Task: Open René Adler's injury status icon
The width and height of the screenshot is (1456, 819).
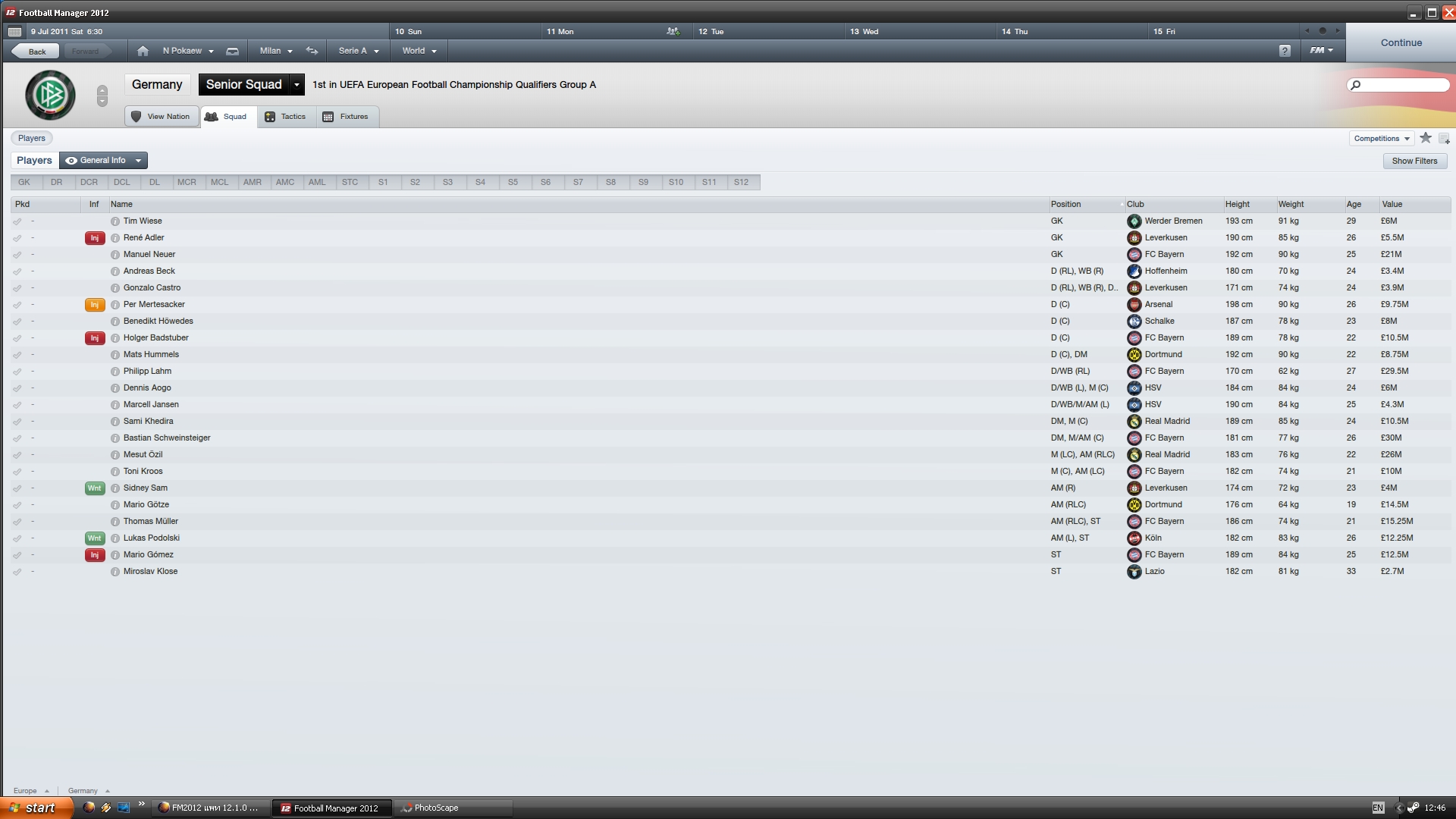Action: point(94,238)
